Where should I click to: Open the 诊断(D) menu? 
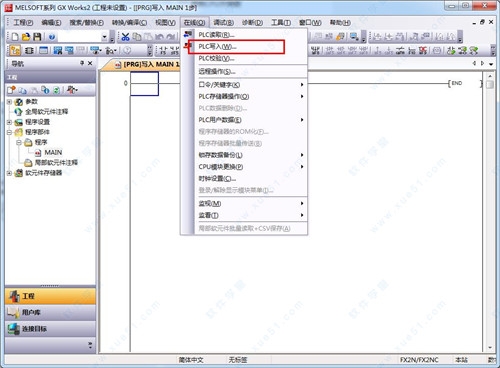(252, 23)
